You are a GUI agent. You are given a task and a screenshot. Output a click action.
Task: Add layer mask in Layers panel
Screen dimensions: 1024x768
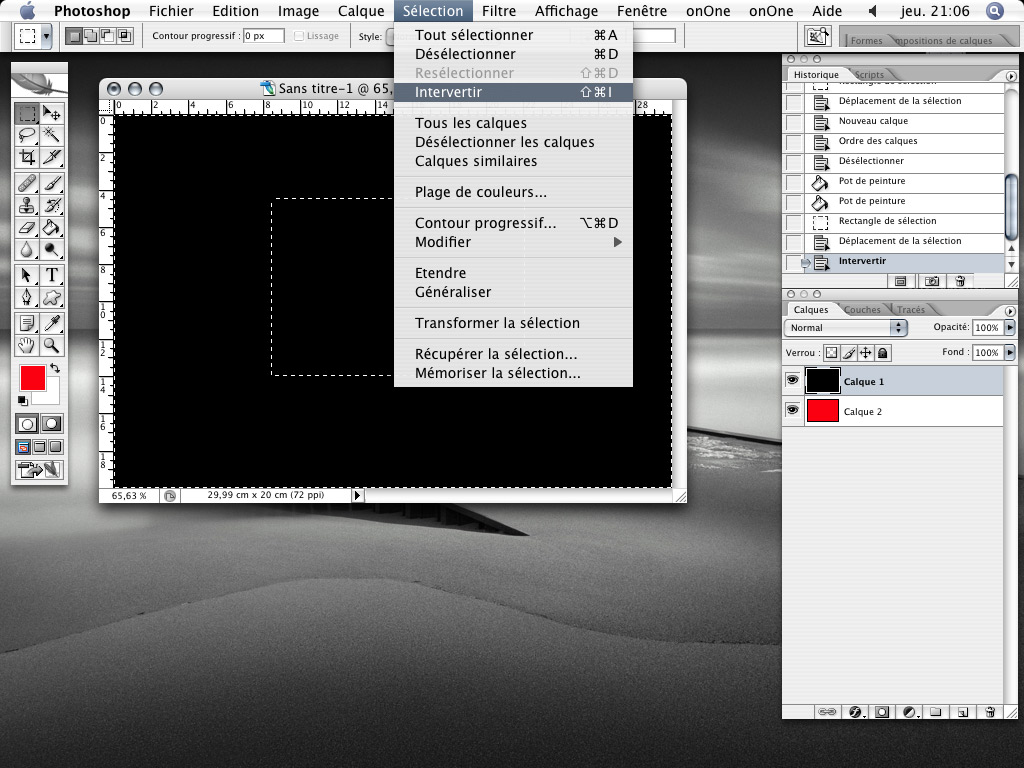882,712
